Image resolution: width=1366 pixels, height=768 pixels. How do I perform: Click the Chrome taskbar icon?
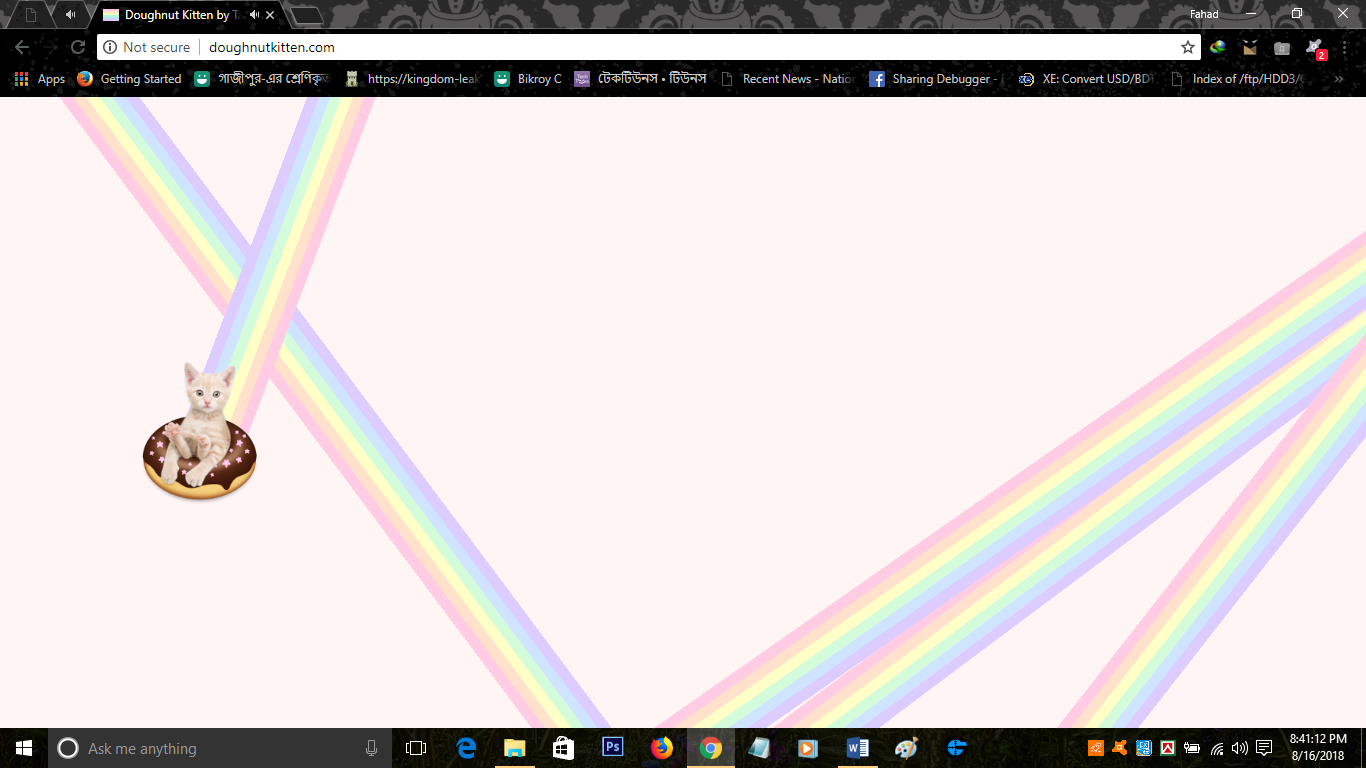(x=711, y=748)
